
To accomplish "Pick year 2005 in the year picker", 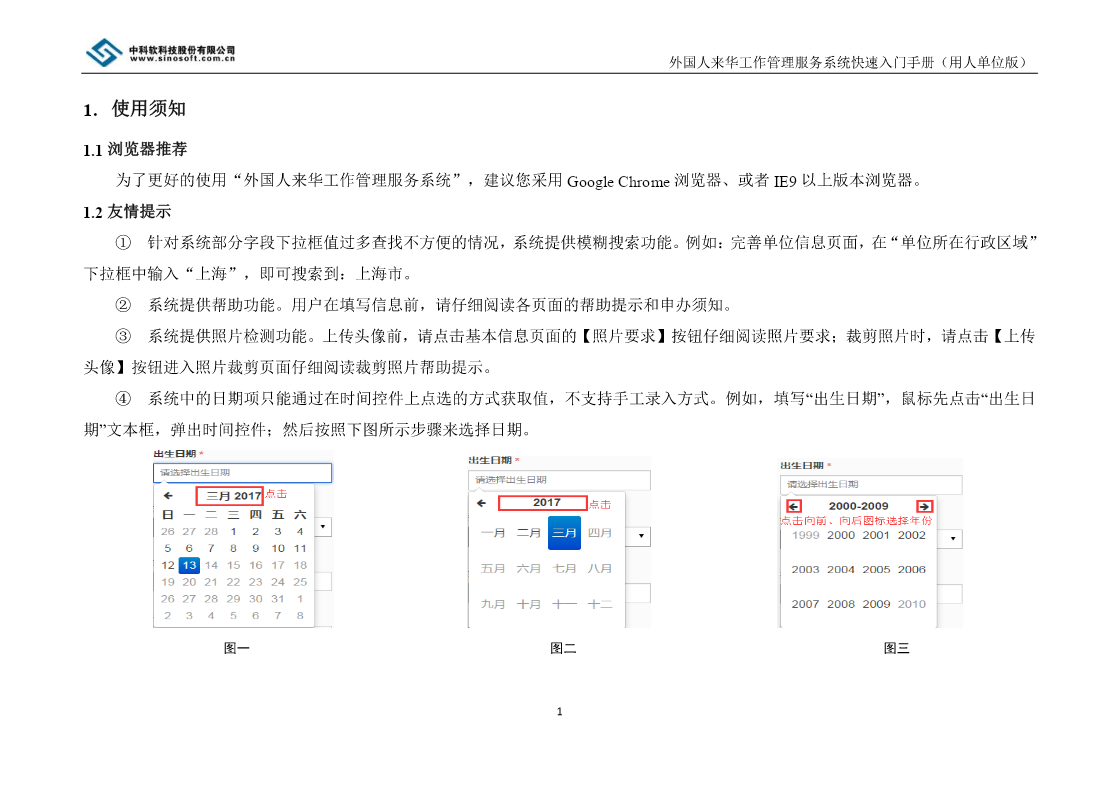I will [876, 570].
